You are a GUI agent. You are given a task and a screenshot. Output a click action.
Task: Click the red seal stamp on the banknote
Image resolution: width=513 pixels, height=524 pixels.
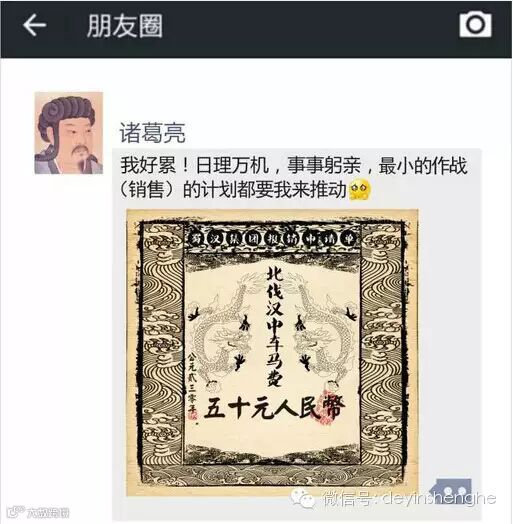[x=329, y=405]
